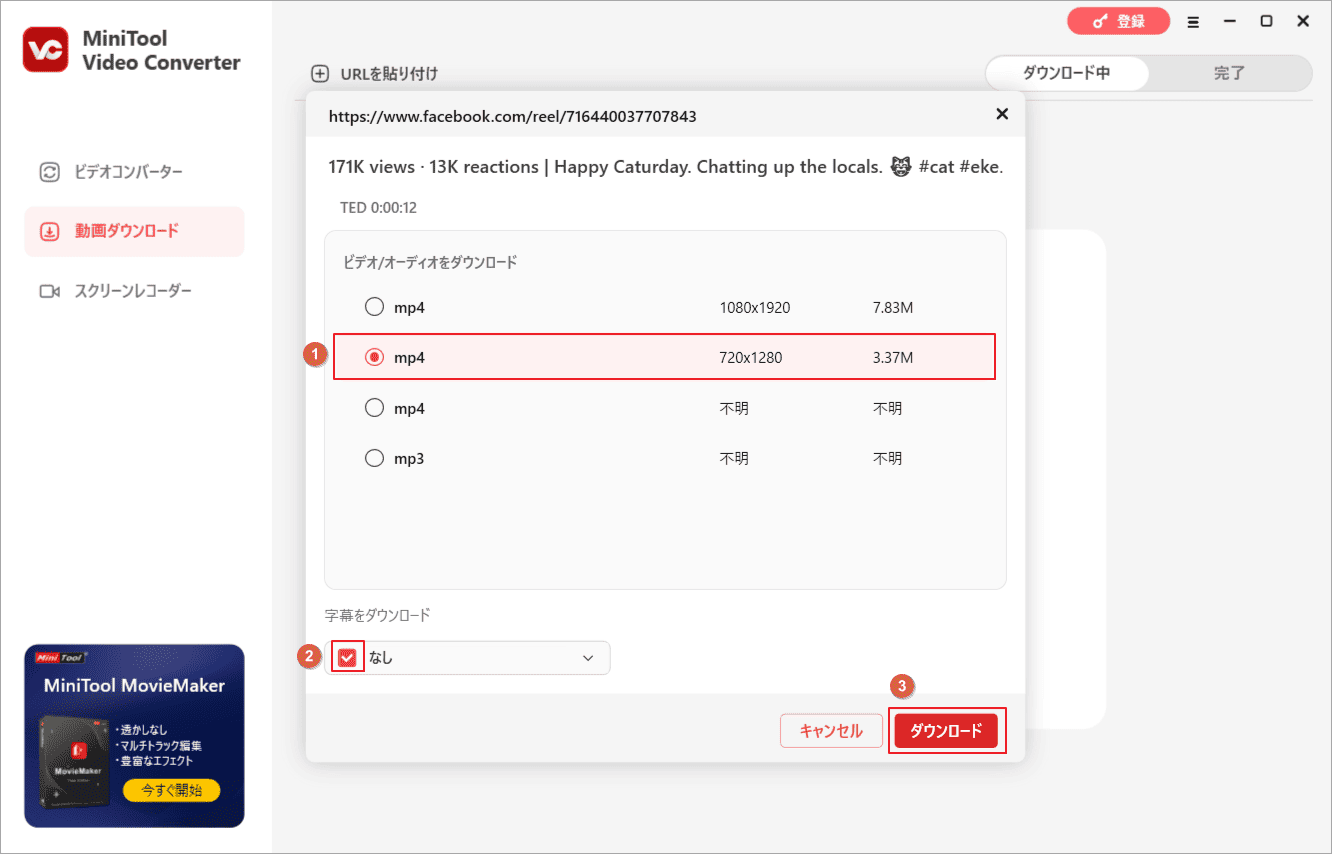Minimize the MiniTool window
The height and width of the screenshot is (854, 1332).
[x=1229, y=21]
